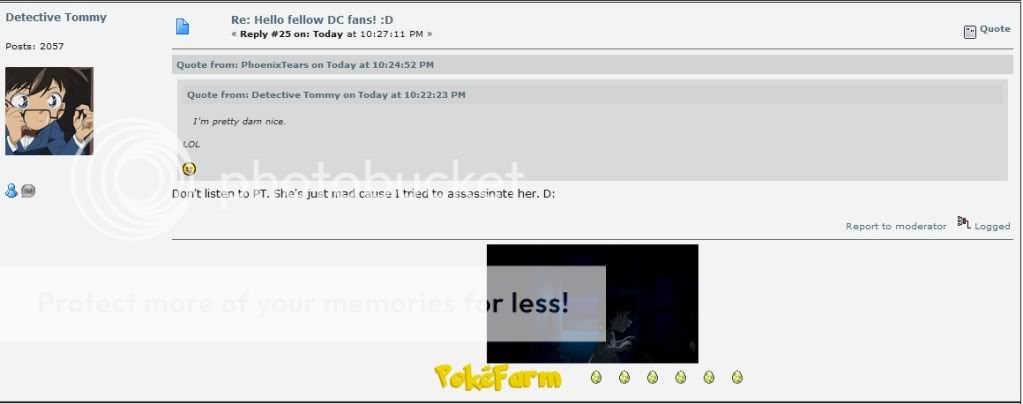View profile via blue person icon
Image resolution: width=1023 pixels, height=404 pixels.
(x=11, y=191)
